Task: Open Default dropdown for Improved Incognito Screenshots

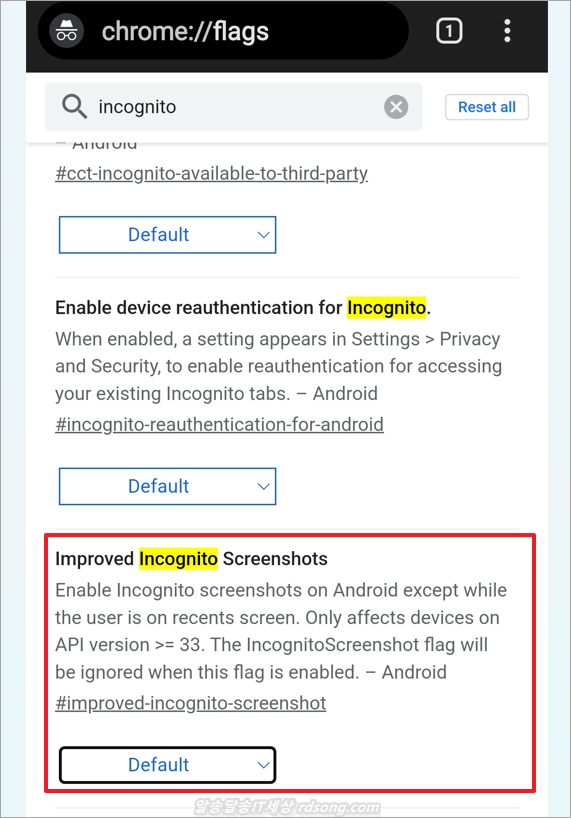Action: click(167, 765)
